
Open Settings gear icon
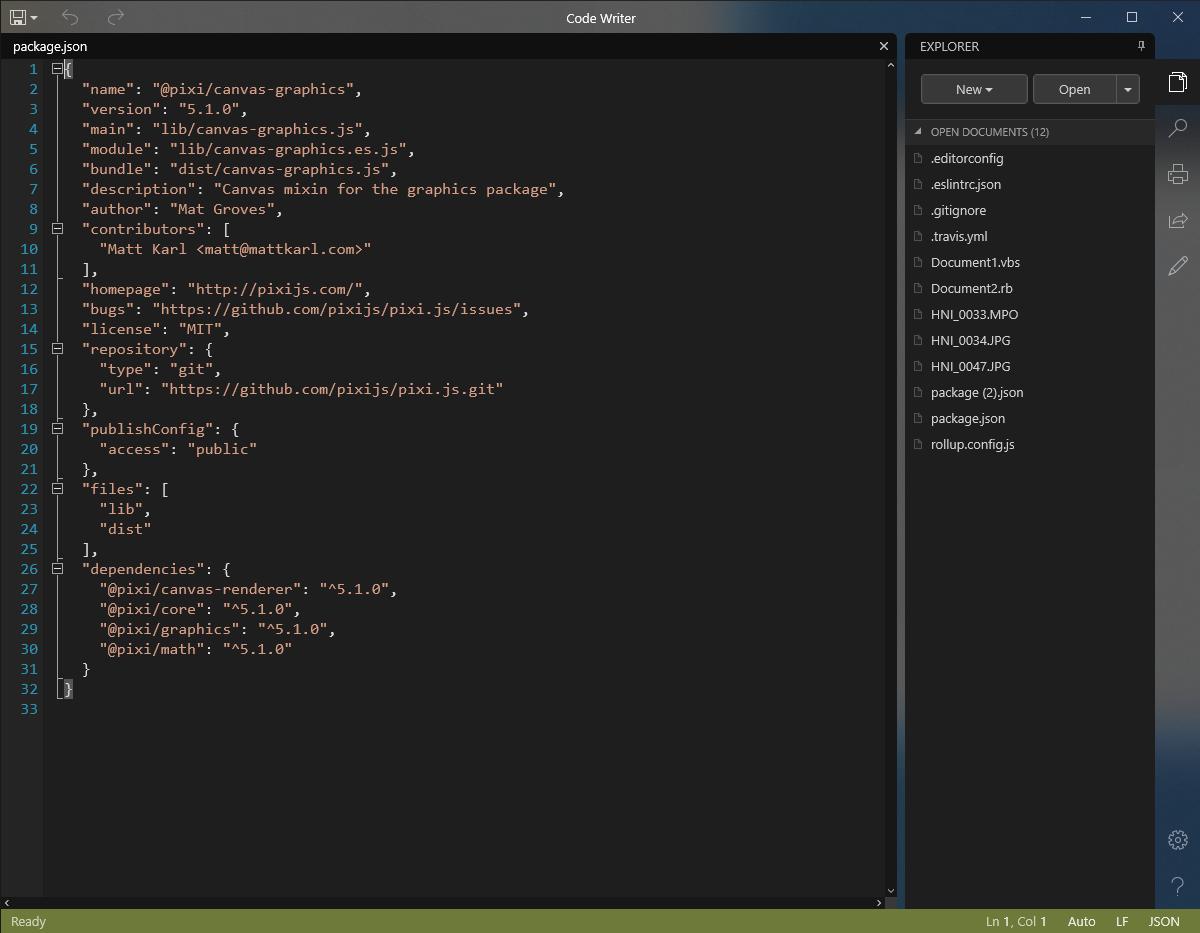click(x=1178, y=840)
